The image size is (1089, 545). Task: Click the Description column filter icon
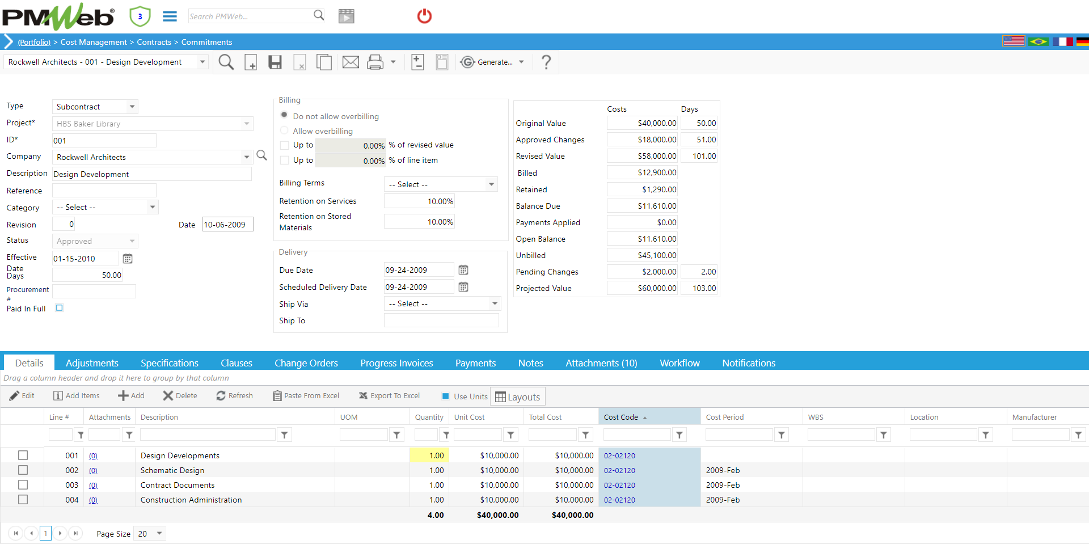click(284, 435)
